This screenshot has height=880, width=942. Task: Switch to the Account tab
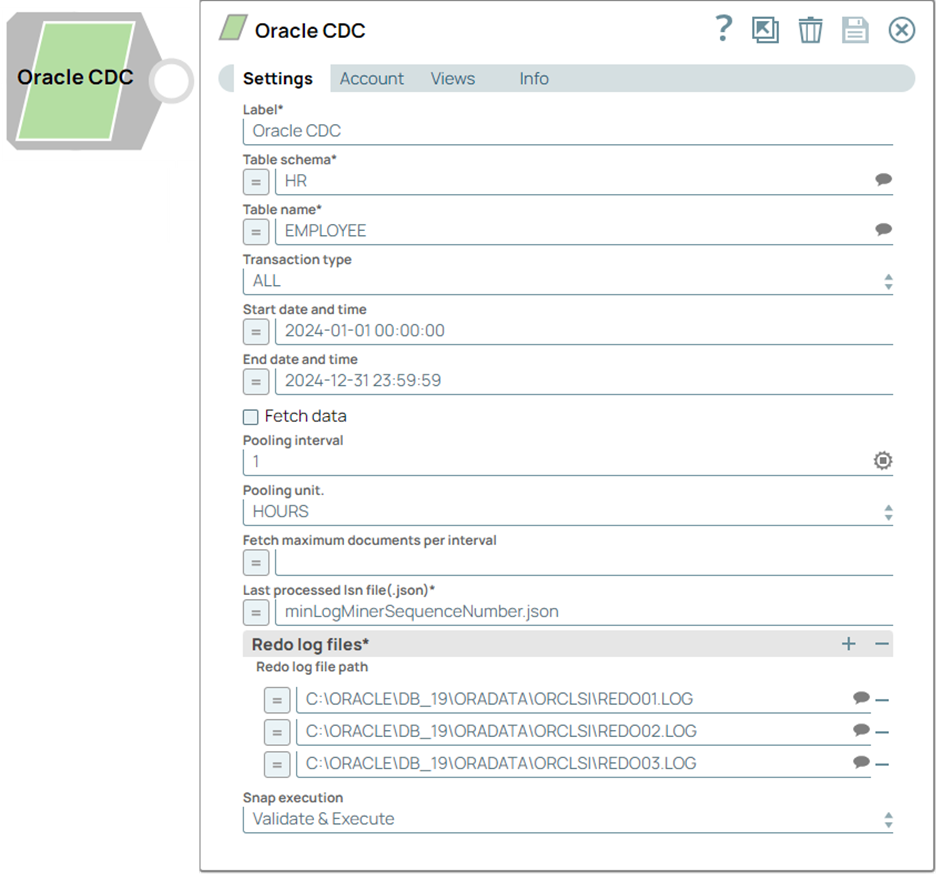(371, 78)
